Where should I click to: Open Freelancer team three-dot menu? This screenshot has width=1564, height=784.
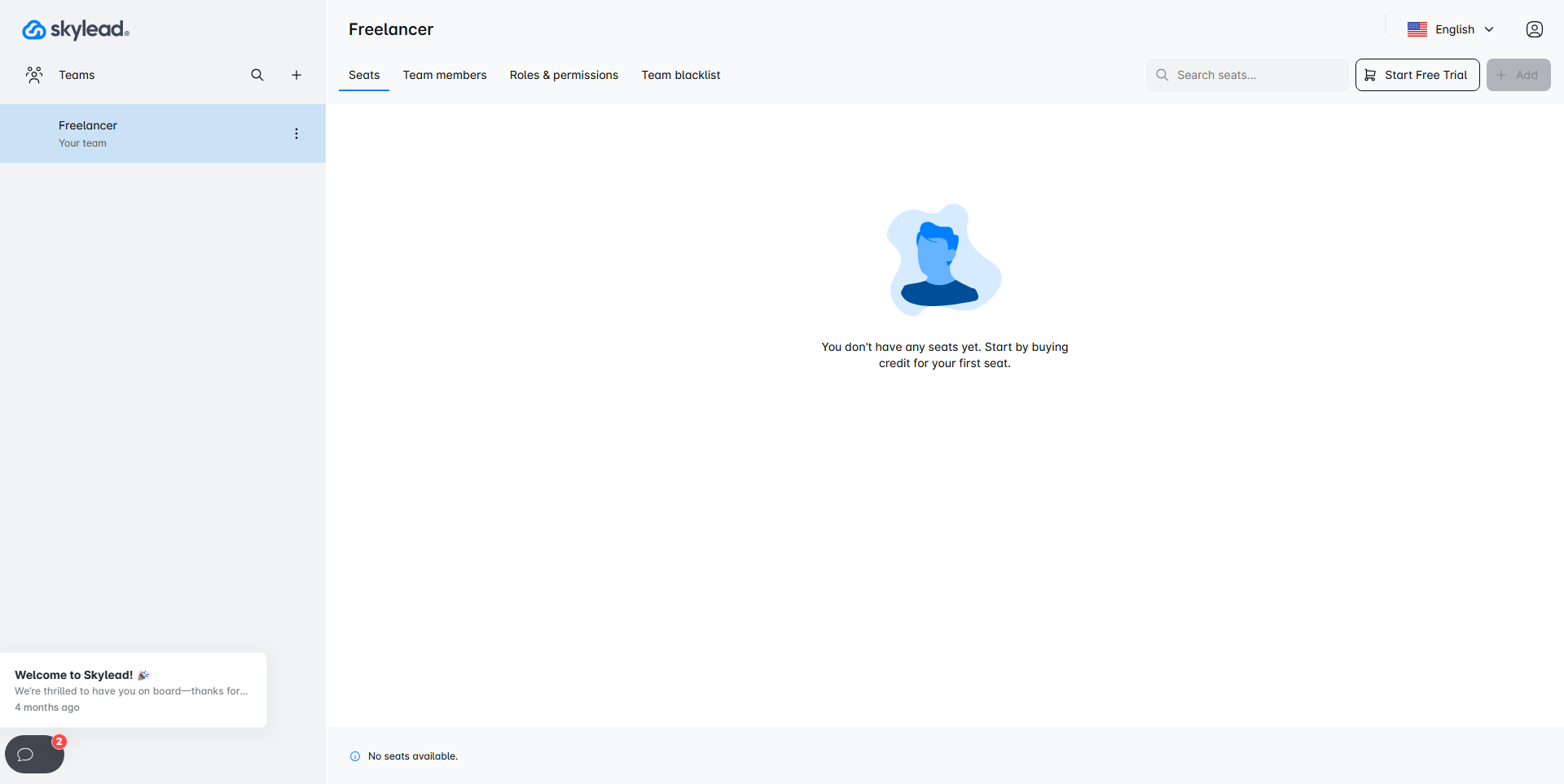pyautogui.click(x=297, y=134)
